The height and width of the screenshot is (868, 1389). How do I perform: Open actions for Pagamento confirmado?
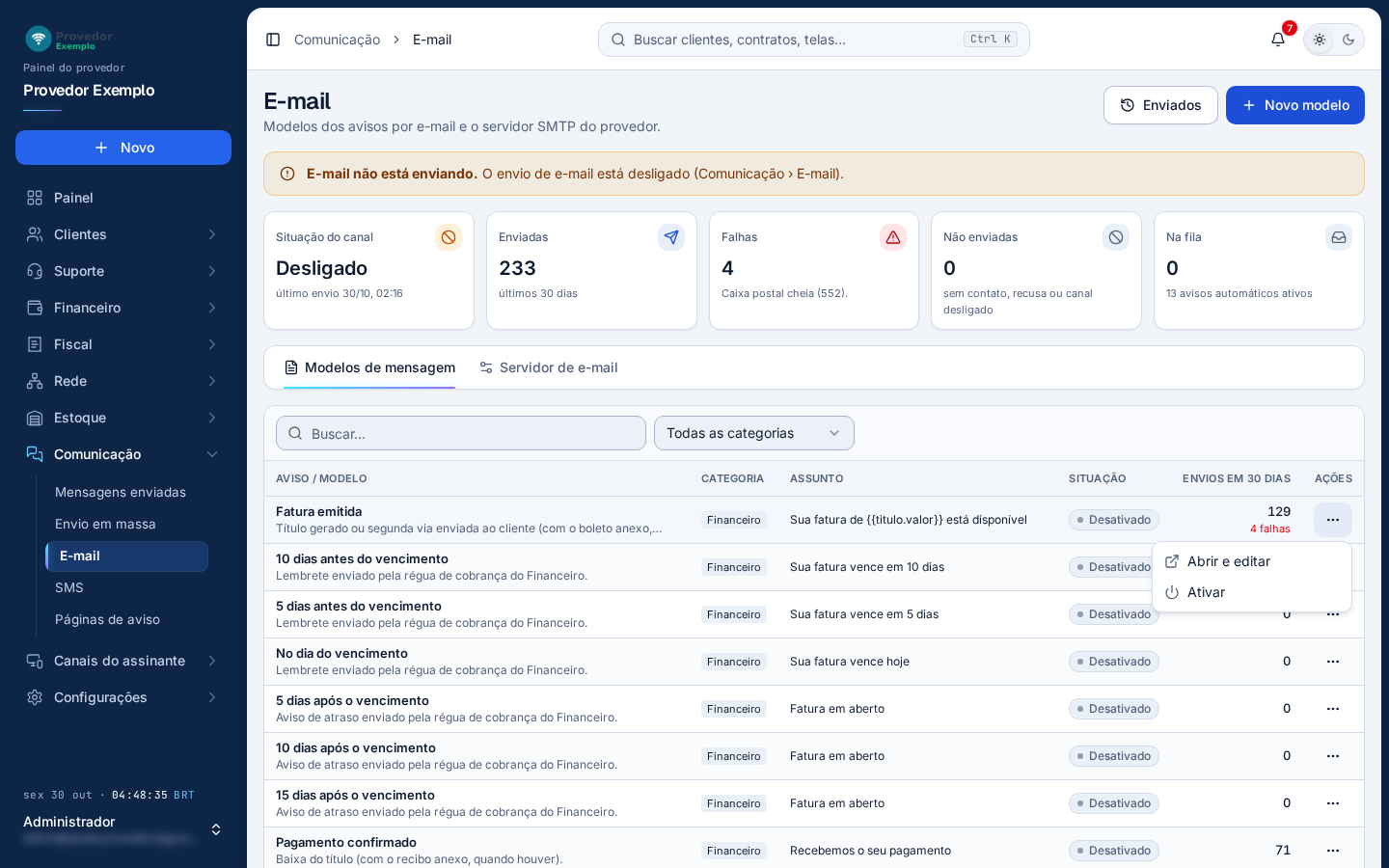(x=1333, y=851)
